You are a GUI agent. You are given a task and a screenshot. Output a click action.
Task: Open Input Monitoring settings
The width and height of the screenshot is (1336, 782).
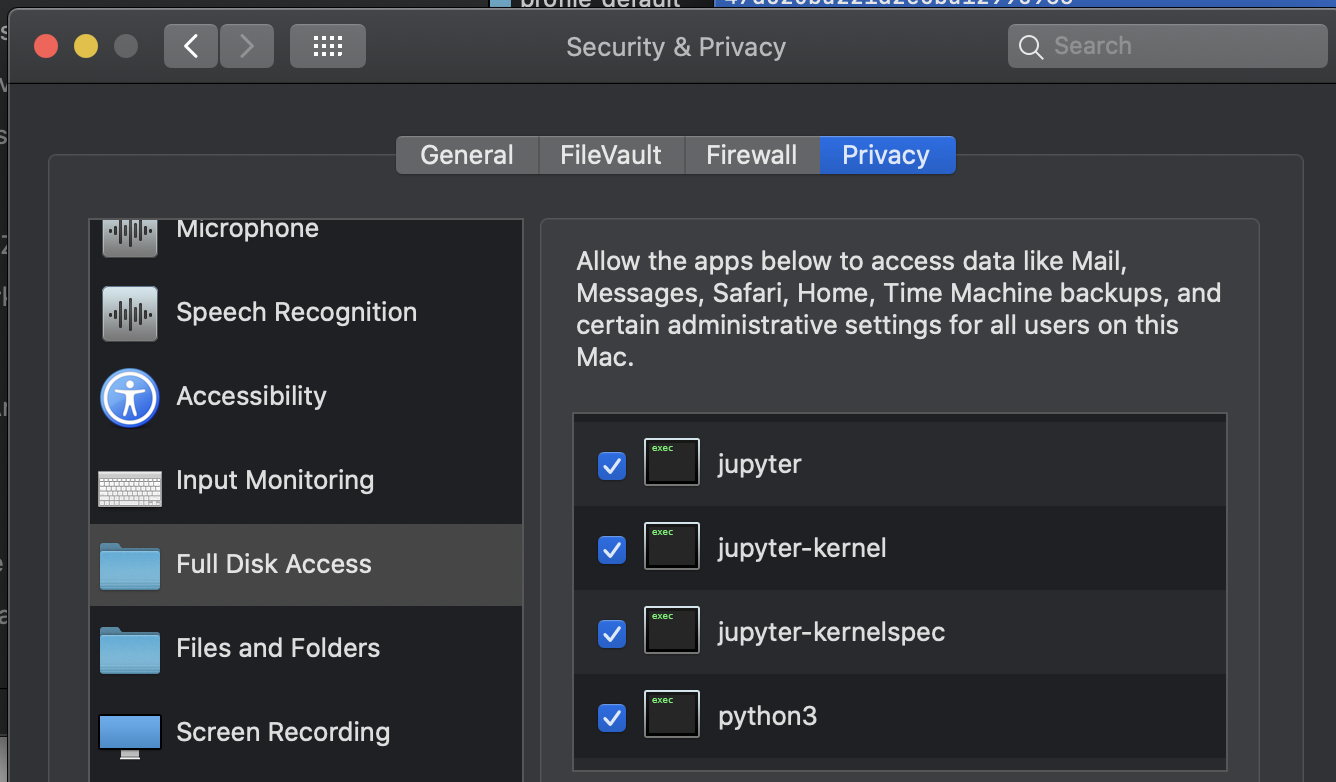pos(275,480)
